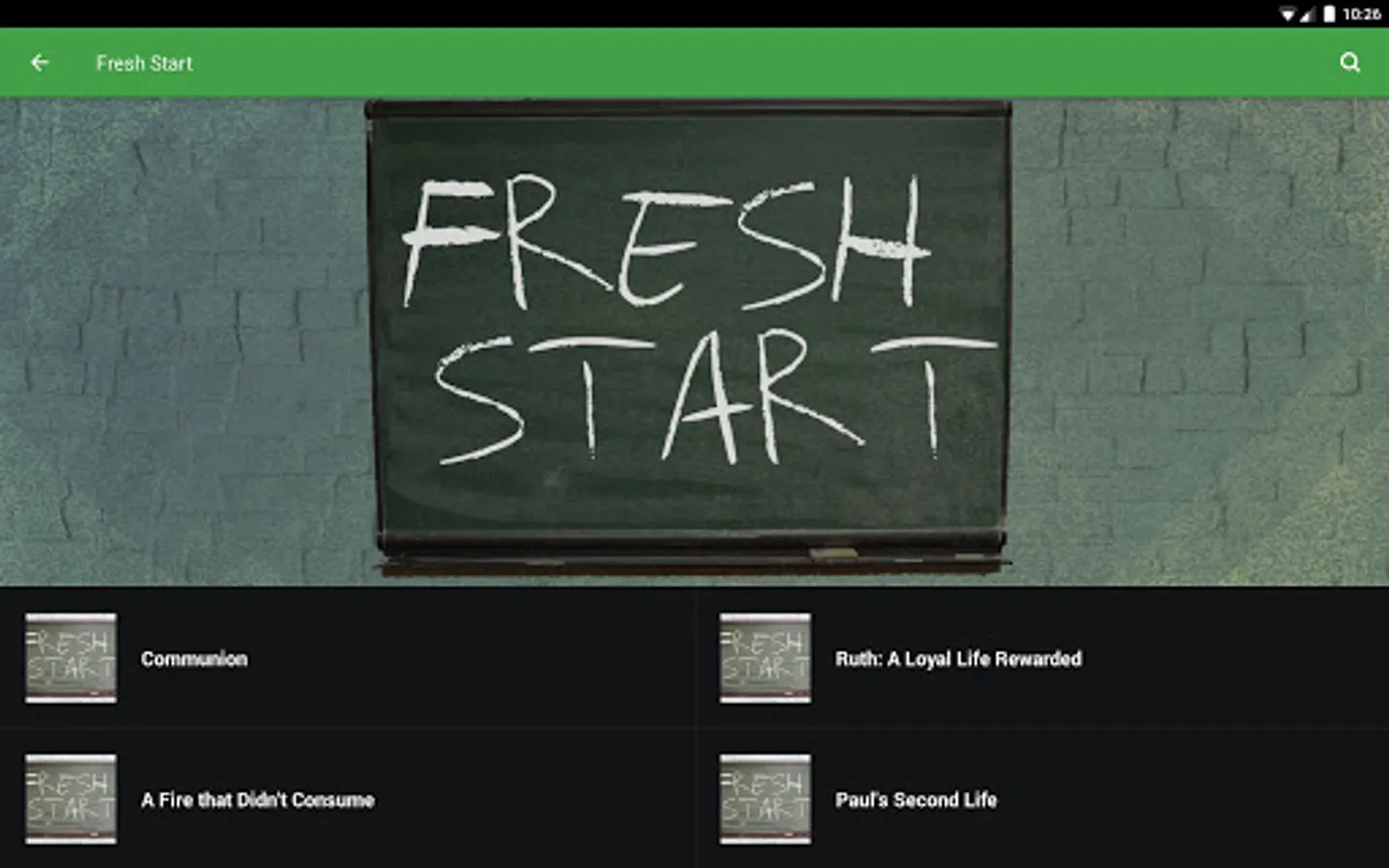Viewport: 1389px width, 868px height.
Task: Click the Fresh Start header title
Action: coord(145,63)
